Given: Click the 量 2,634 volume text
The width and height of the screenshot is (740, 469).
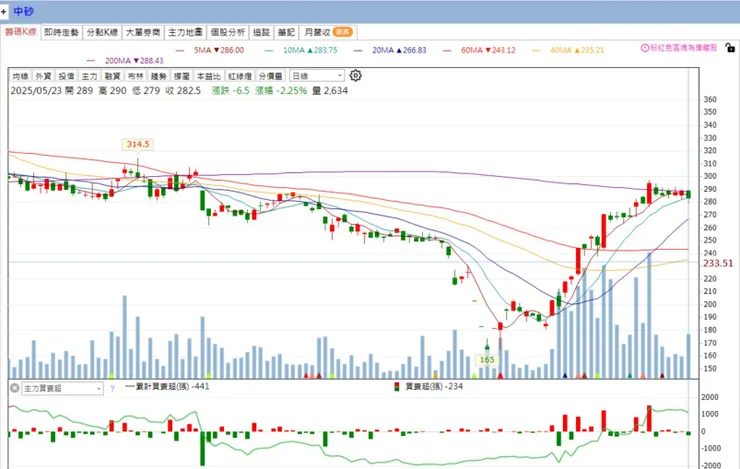Looking at the screenshot, I should coord(330,91).
